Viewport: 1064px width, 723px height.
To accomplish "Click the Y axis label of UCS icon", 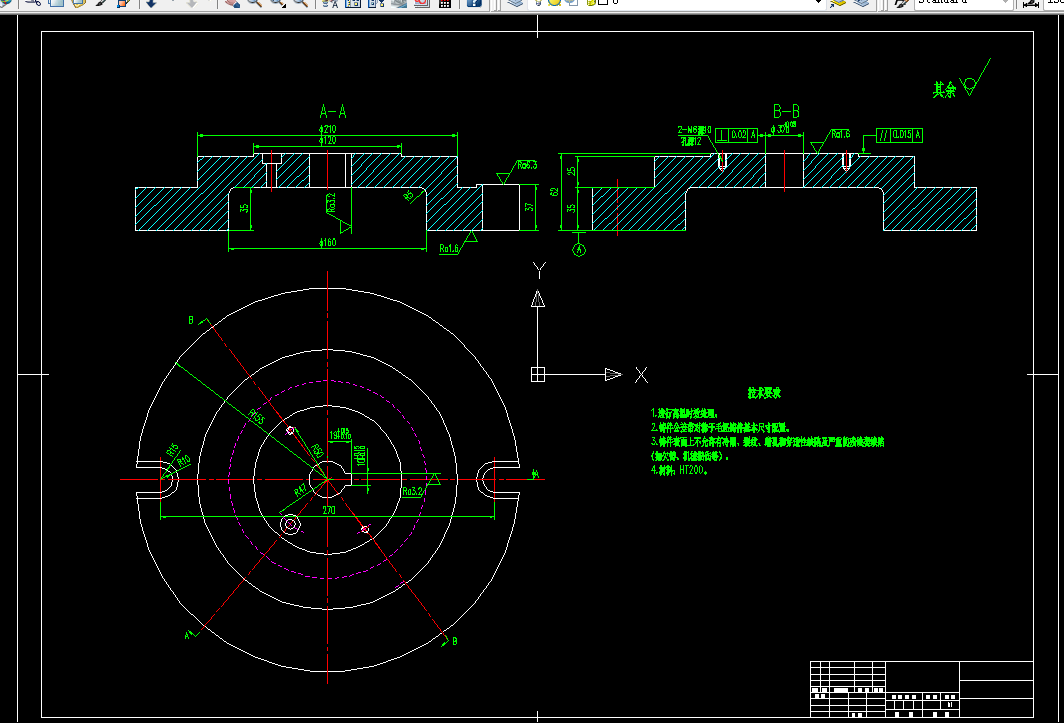I will (x=539, y=271).
